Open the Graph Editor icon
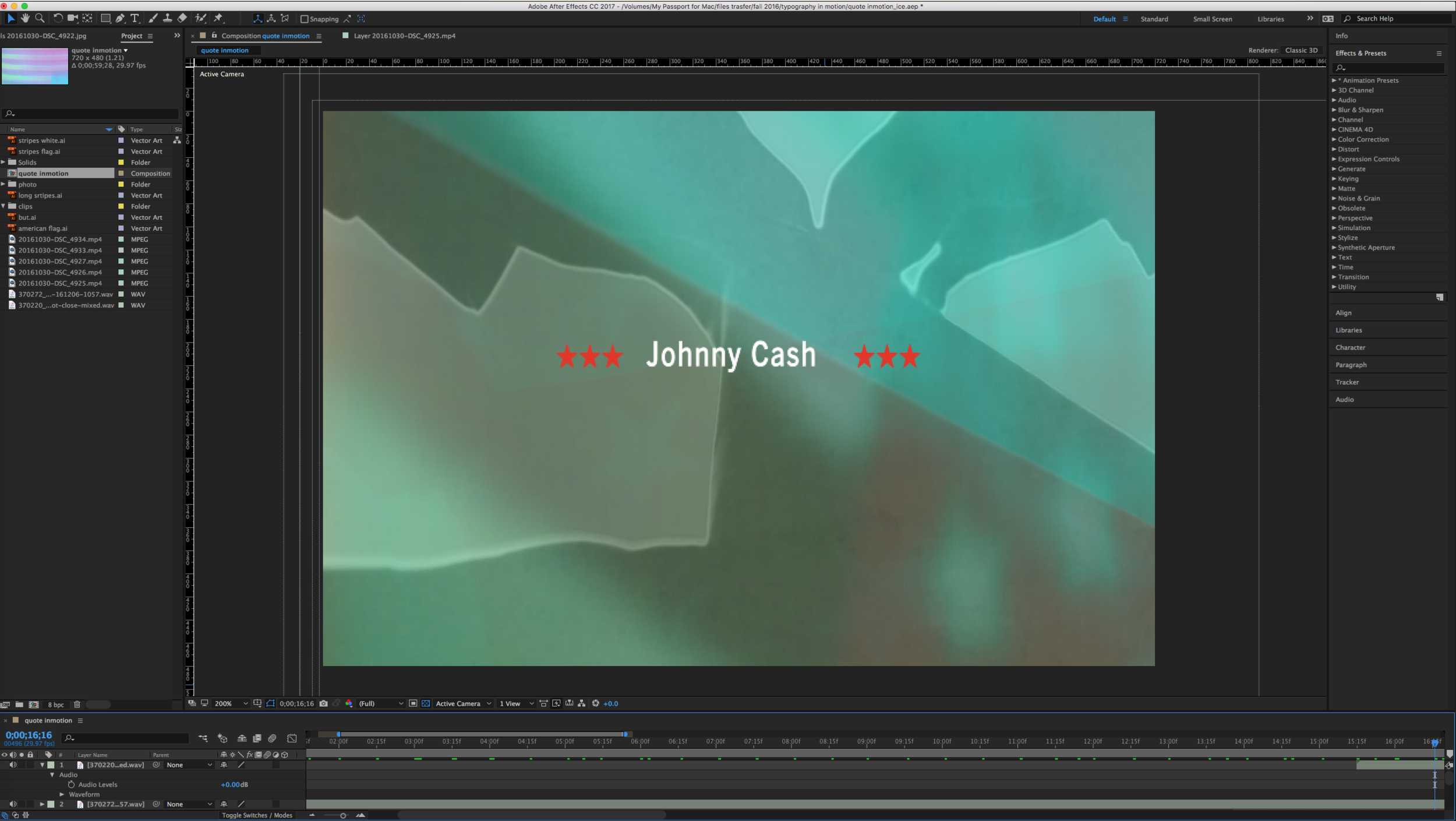This screenshot has width=1456, height=821. 292,738
